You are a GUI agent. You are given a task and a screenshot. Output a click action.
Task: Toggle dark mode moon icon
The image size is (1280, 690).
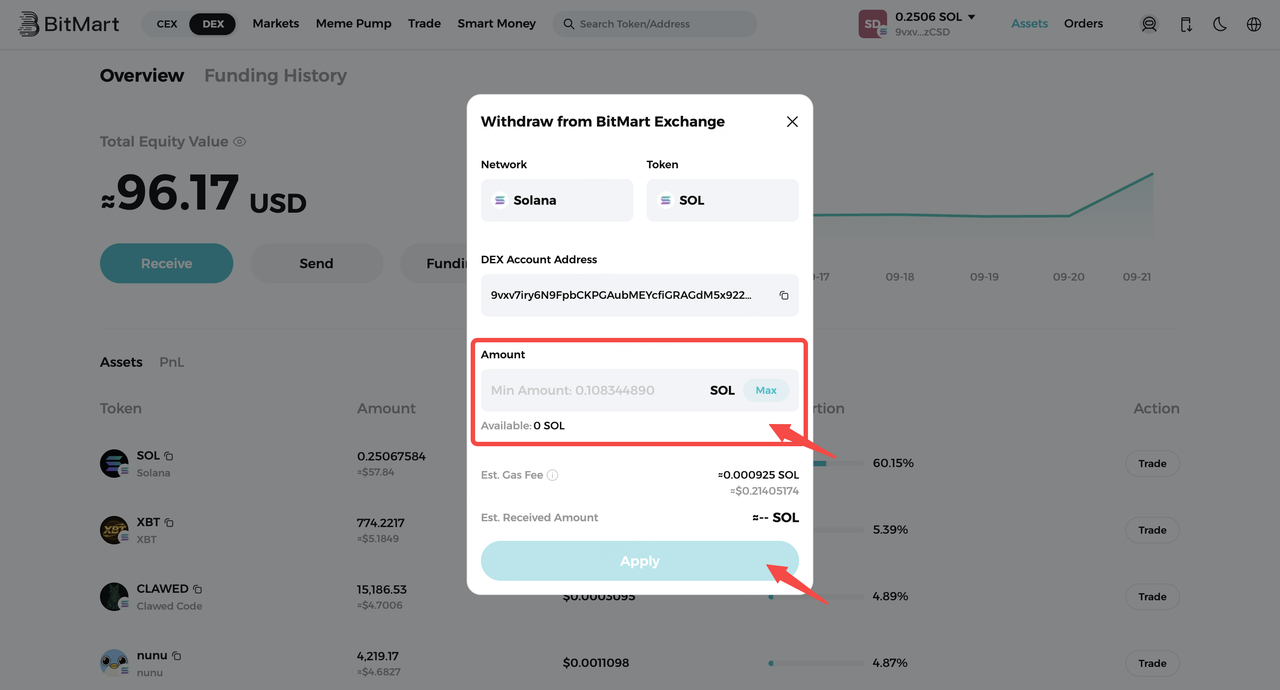(1220, 24)
